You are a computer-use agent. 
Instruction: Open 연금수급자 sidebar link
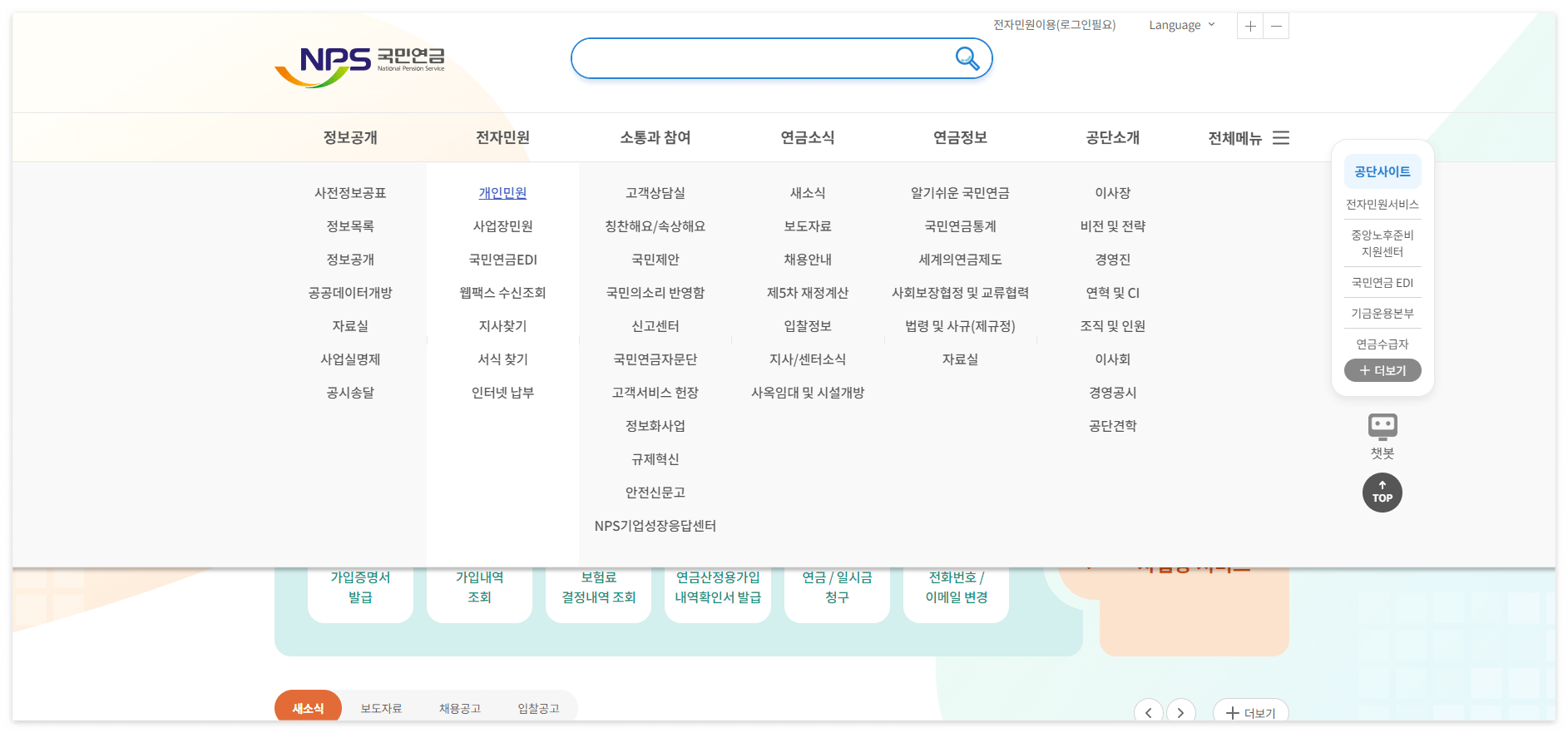(x=1383, y=344)
